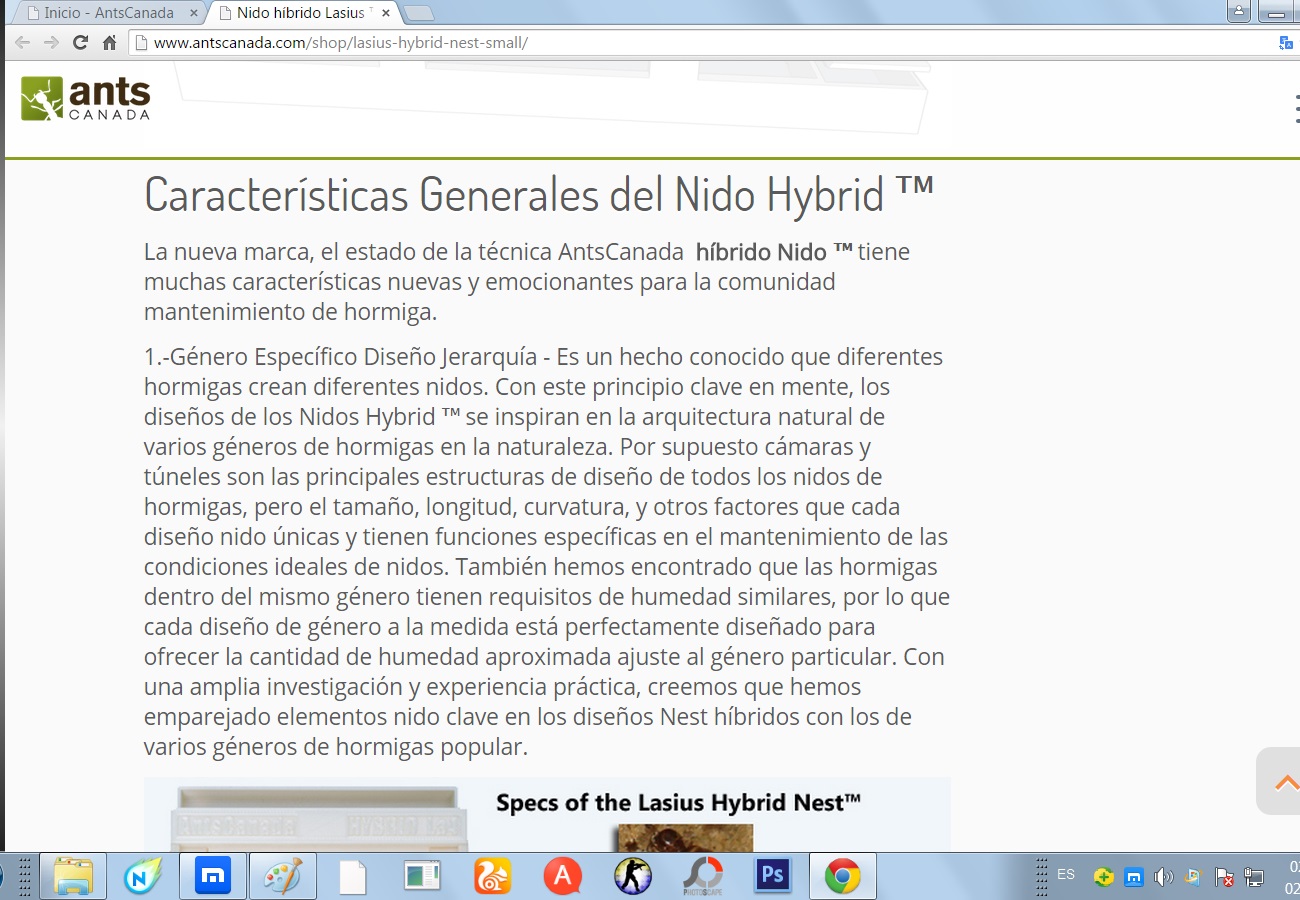Click the green plus tray icon
The width and height of the screenshot is (1300, 900).
click(1103, 877)
